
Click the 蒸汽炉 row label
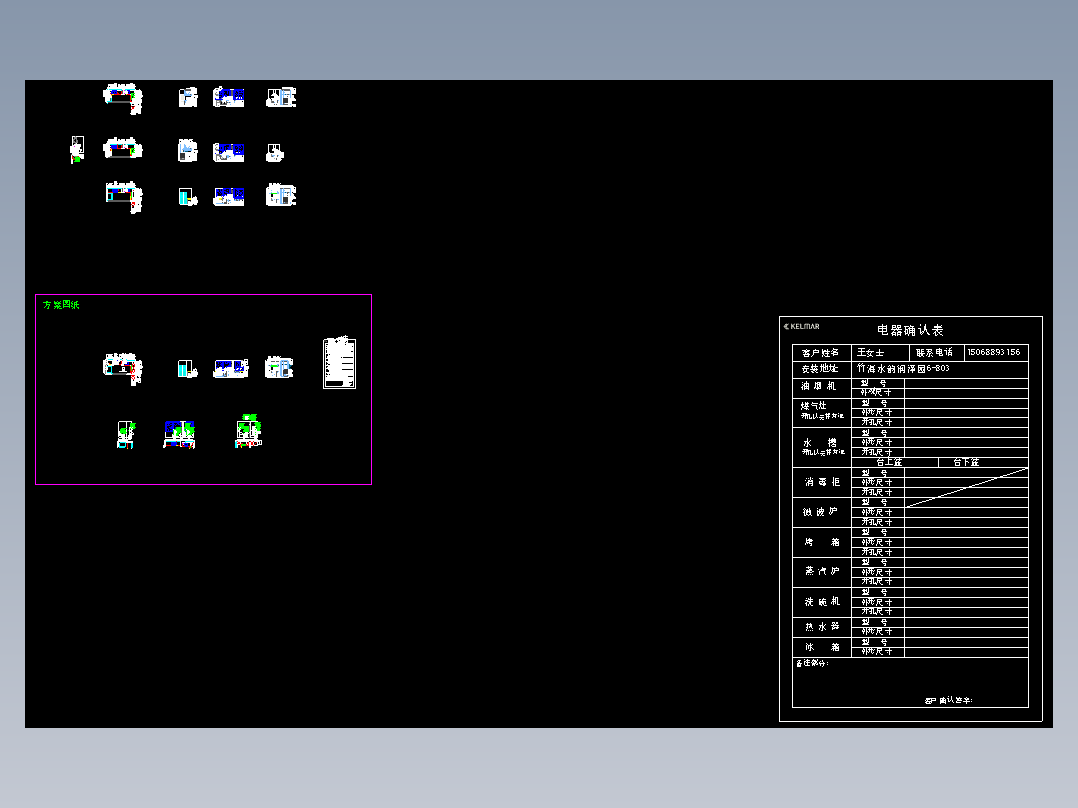coord(822,571)
